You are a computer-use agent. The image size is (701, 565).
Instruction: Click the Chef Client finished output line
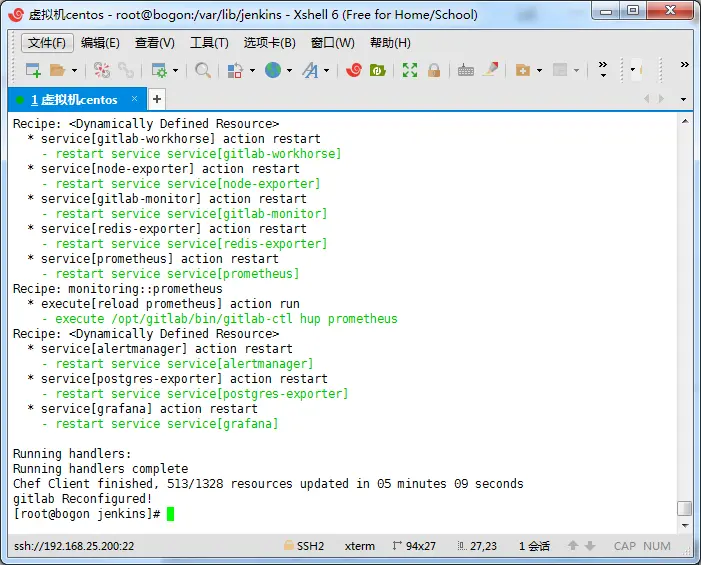pyautogui.click(x=268, y=484)
